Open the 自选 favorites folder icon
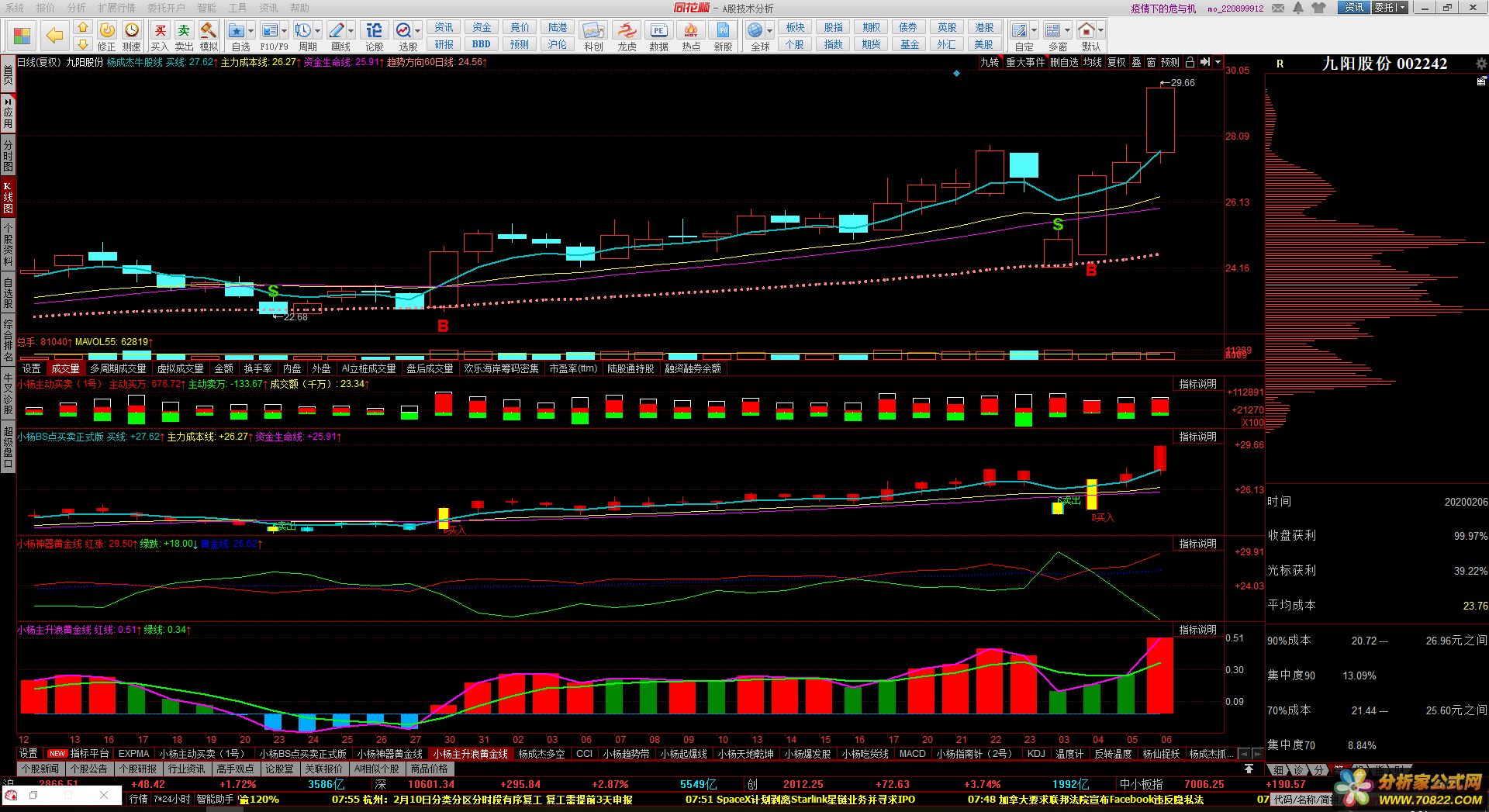The image size is (1489, 812). pyautogui.click(x=237, y=30)
